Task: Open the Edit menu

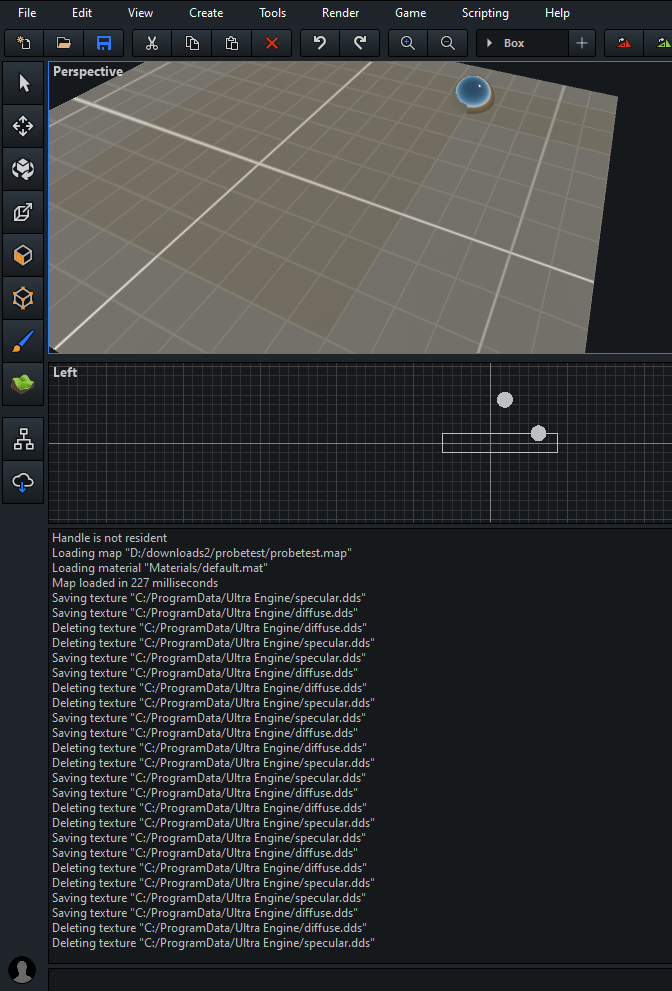Action: point(82,13)
